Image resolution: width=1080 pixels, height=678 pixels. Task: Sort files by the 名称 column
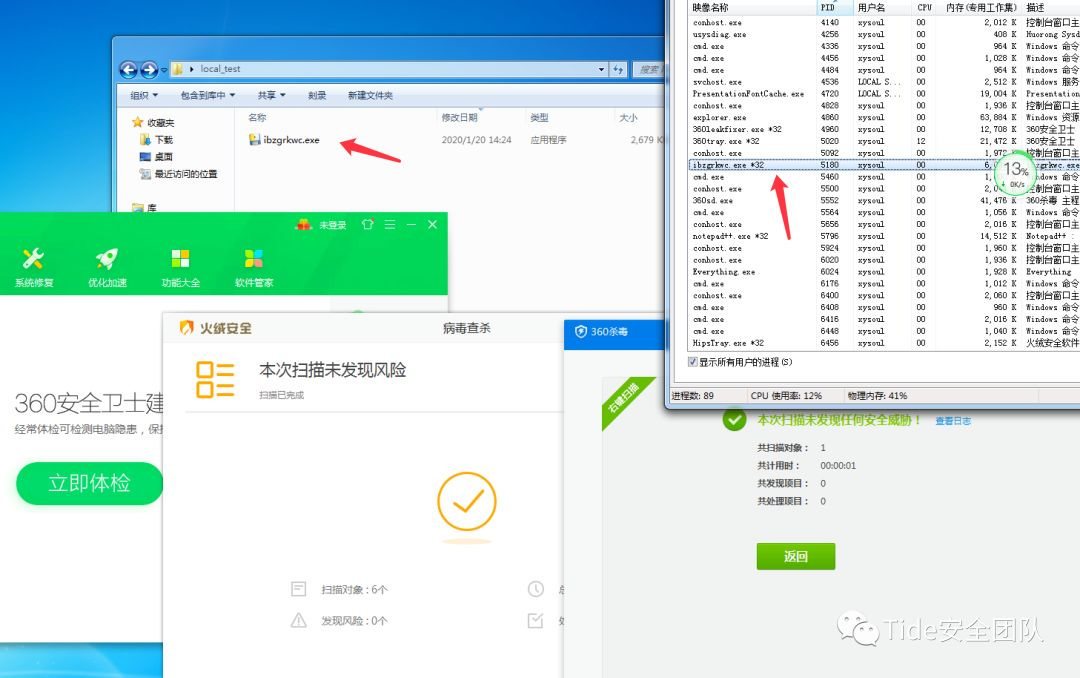[258, 118]
